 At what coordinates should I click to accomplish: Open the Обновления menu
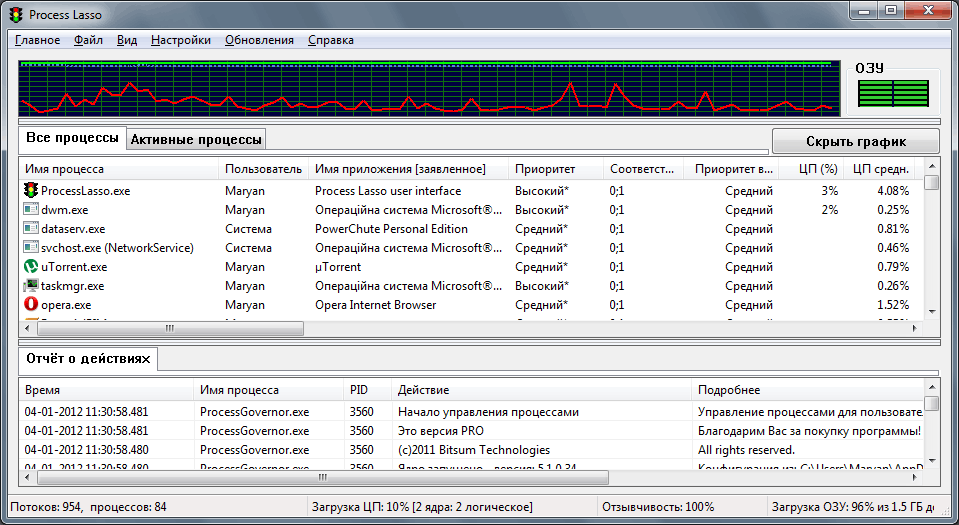pos(259,40)
